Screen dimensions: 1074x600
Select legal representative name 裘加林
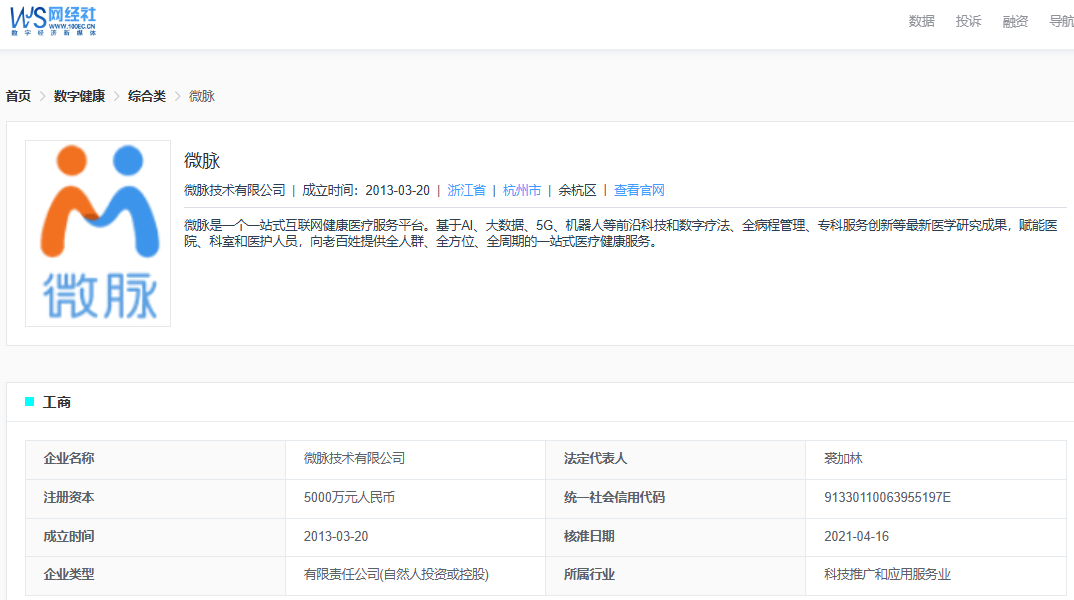click(843, 458)
